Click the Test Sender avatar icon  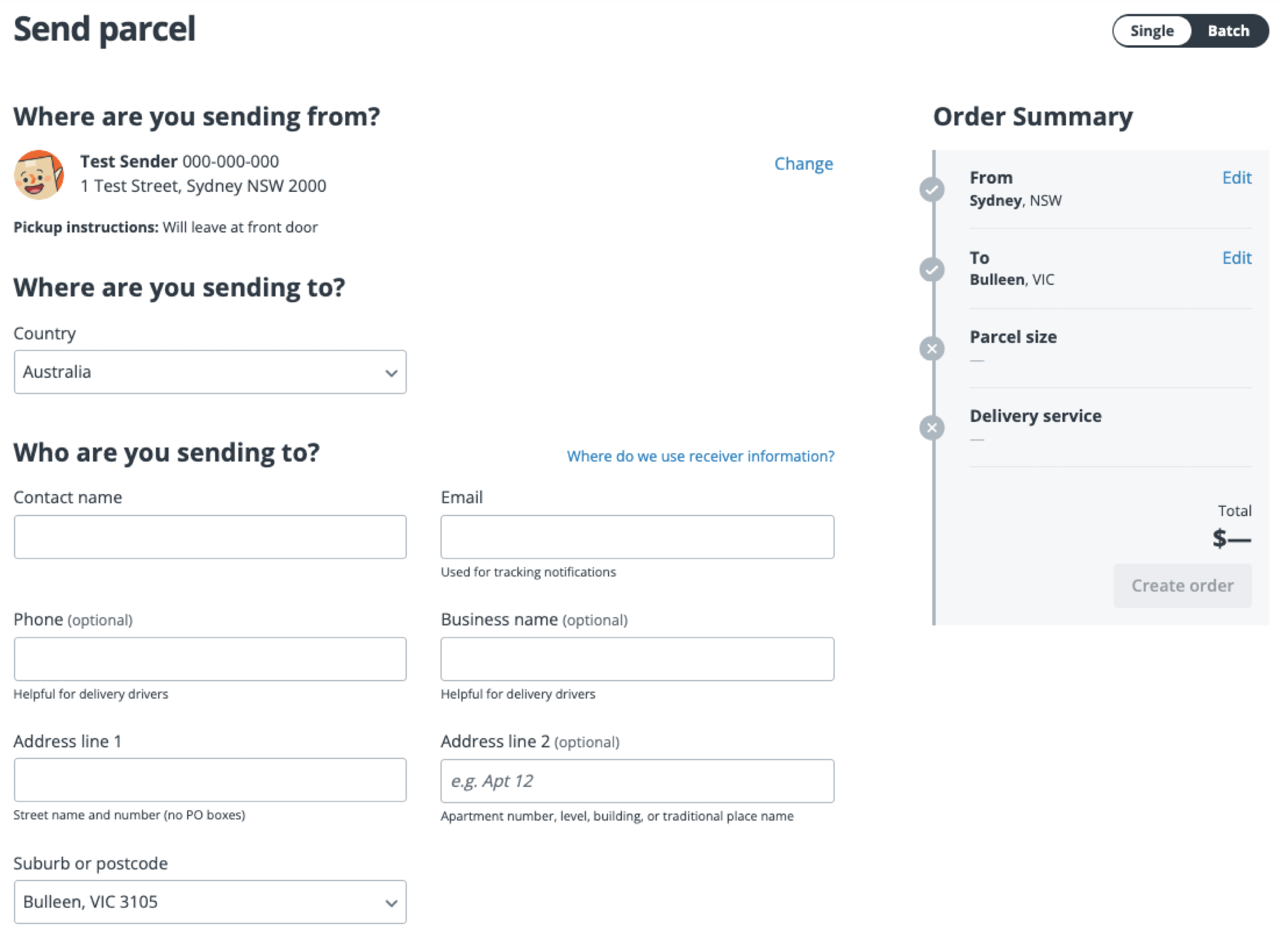click(39, 175)
